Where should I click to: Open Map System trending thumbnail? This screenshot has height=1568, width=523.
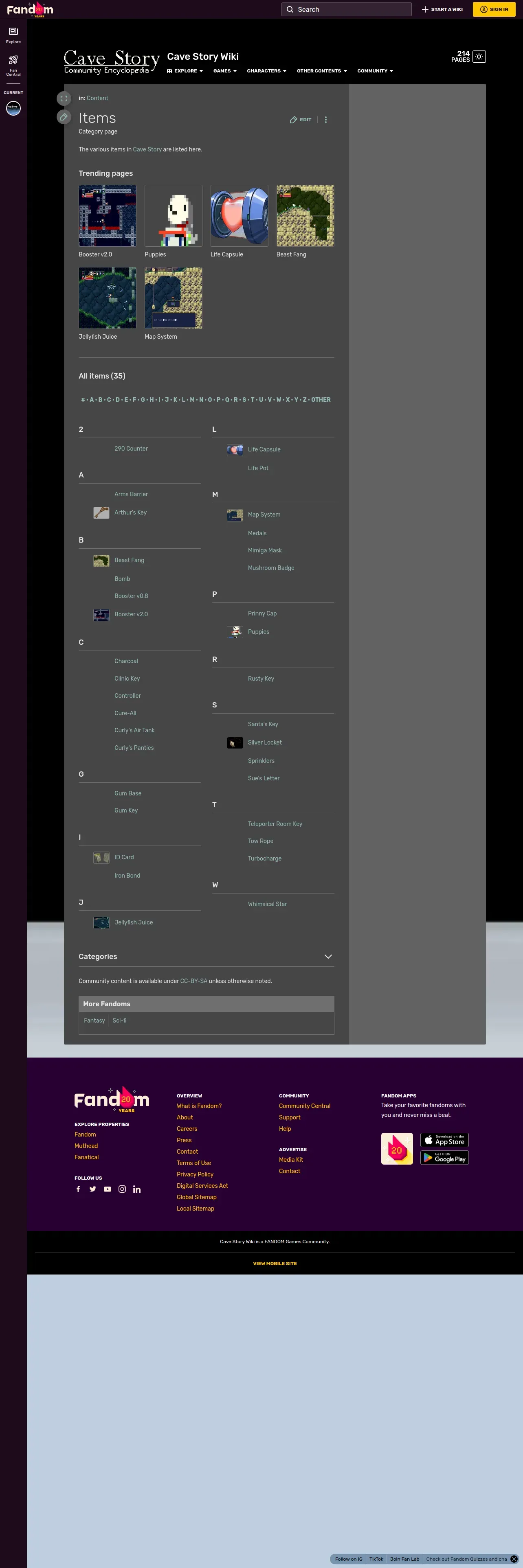pos(173,298)
